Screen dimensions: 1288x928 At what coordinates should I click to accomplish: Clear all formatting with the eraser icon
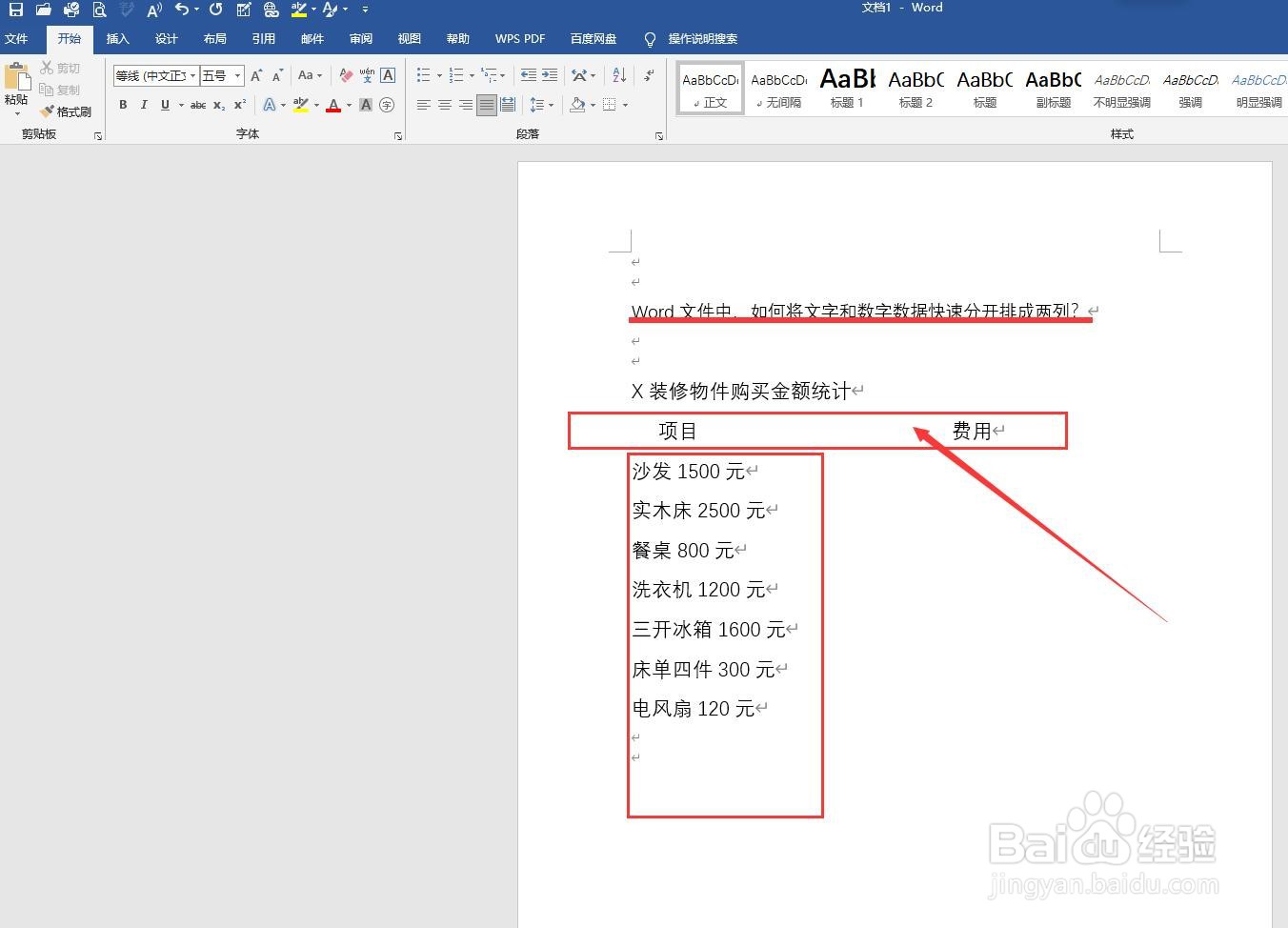[x=347, y=75]
